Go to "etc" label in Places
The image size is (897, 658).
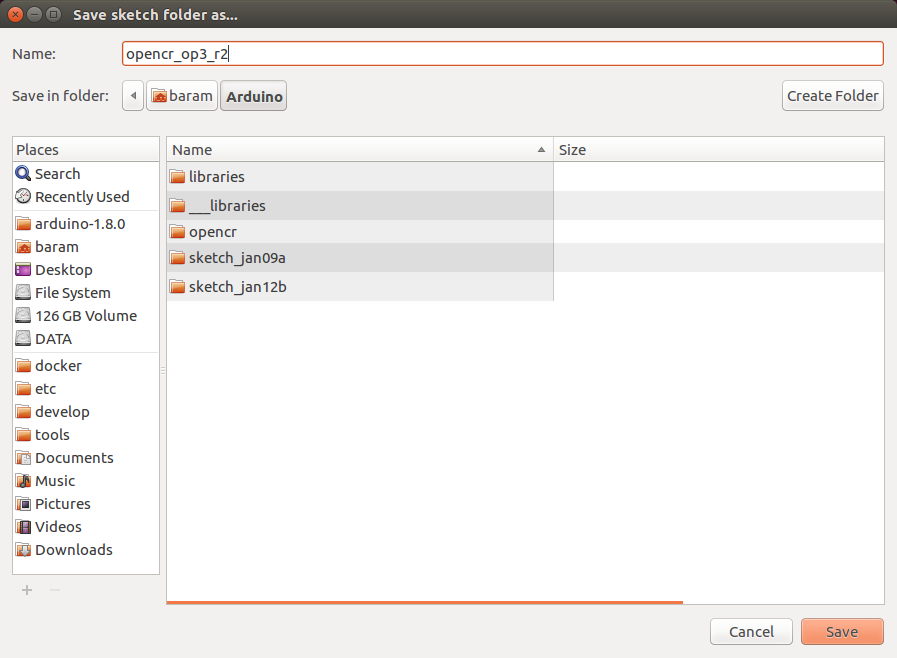point(46,389)
